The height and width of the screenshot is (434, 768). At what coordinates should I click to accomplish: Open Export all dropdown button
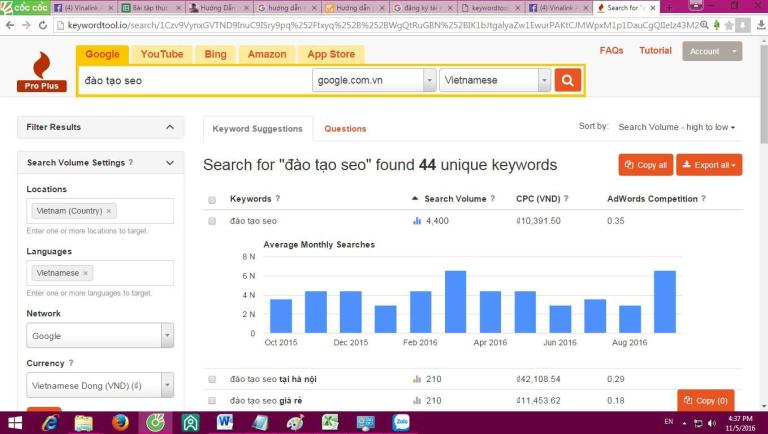click(x=709, y=165)
